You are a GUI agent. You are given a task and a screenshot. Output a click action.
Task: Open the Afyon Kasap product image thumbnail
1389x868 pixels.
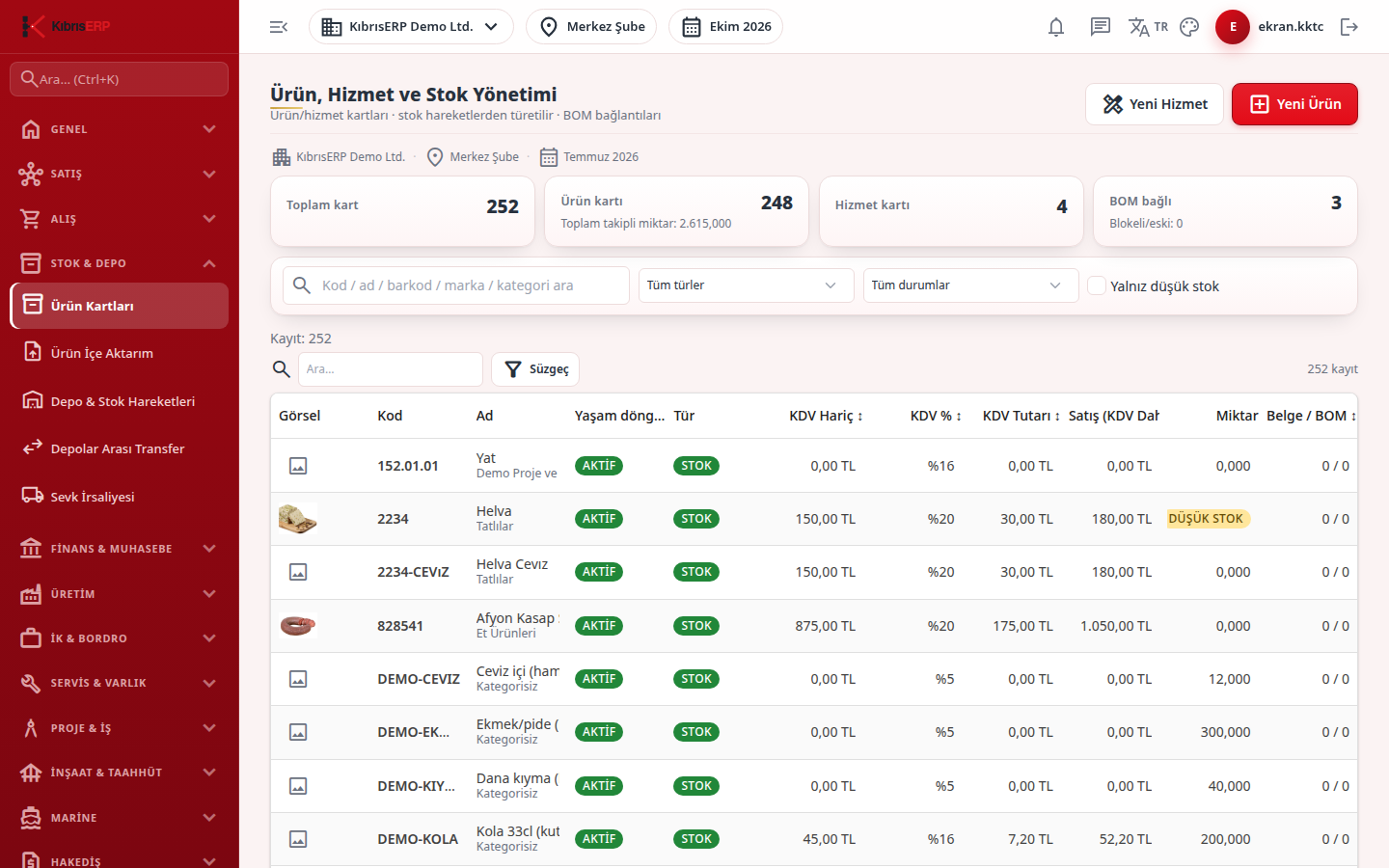point(298,626)
